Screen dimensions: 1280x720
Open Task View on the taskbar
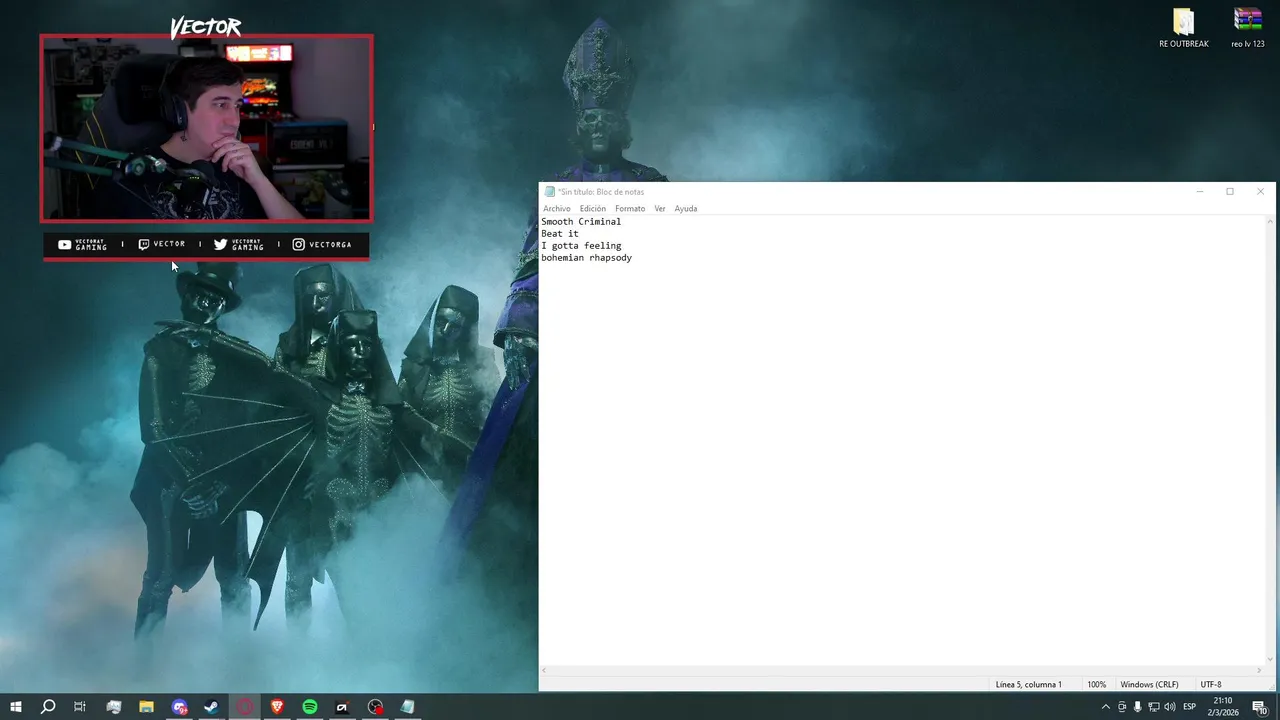[80, 707]
